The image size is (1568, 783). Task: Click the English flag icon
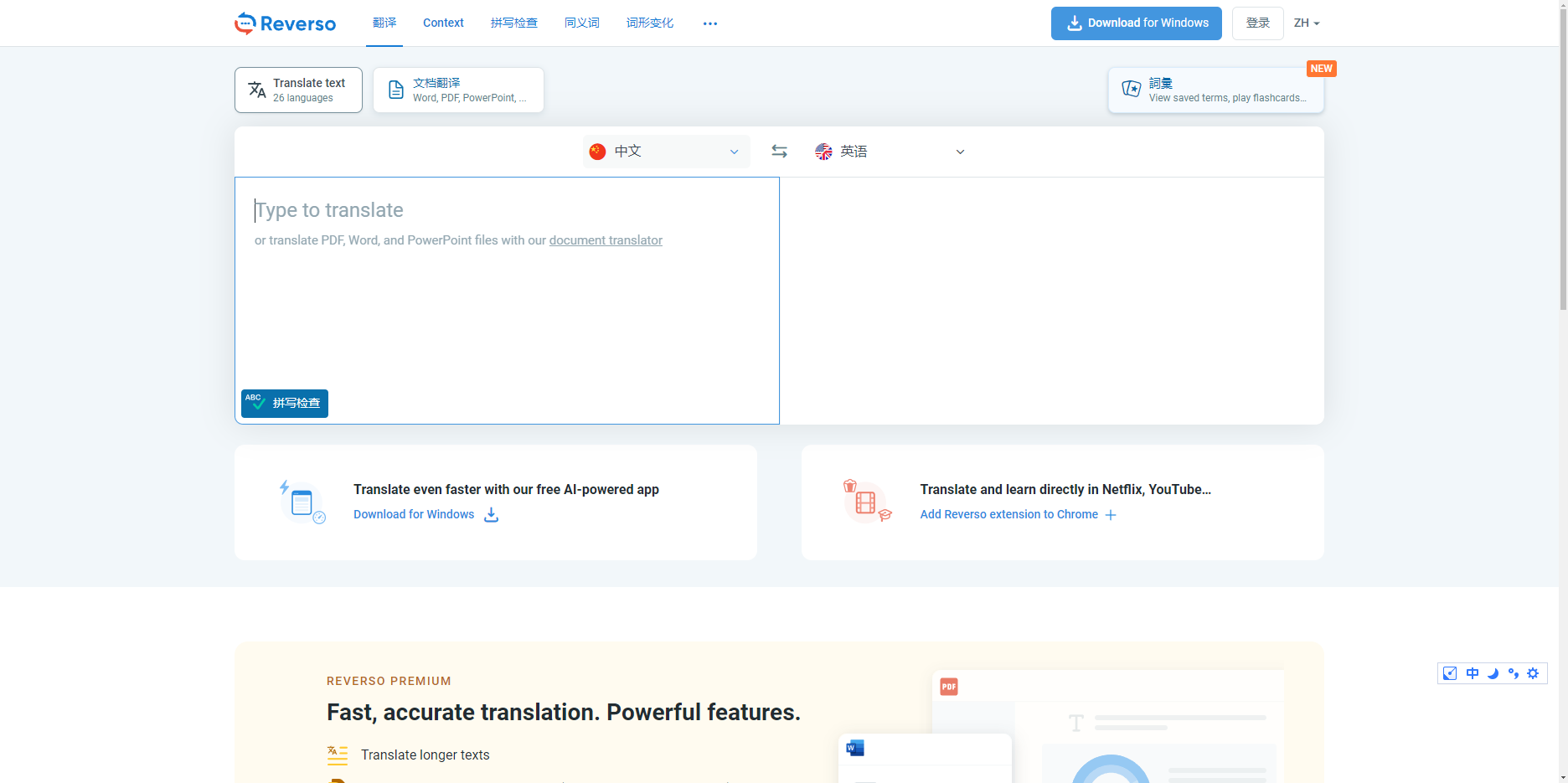tap(823, 152)
